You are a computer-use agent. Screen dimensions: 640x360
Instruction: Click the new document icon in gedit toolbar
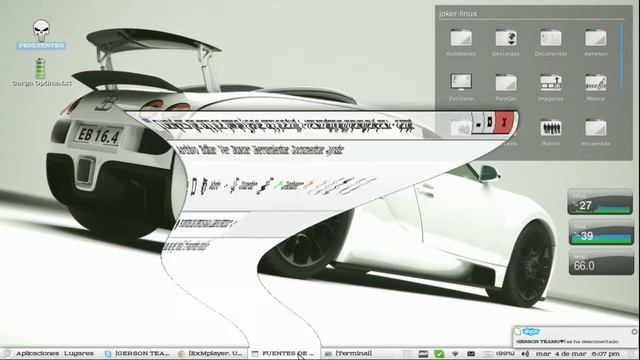click(x=193, y=187)
